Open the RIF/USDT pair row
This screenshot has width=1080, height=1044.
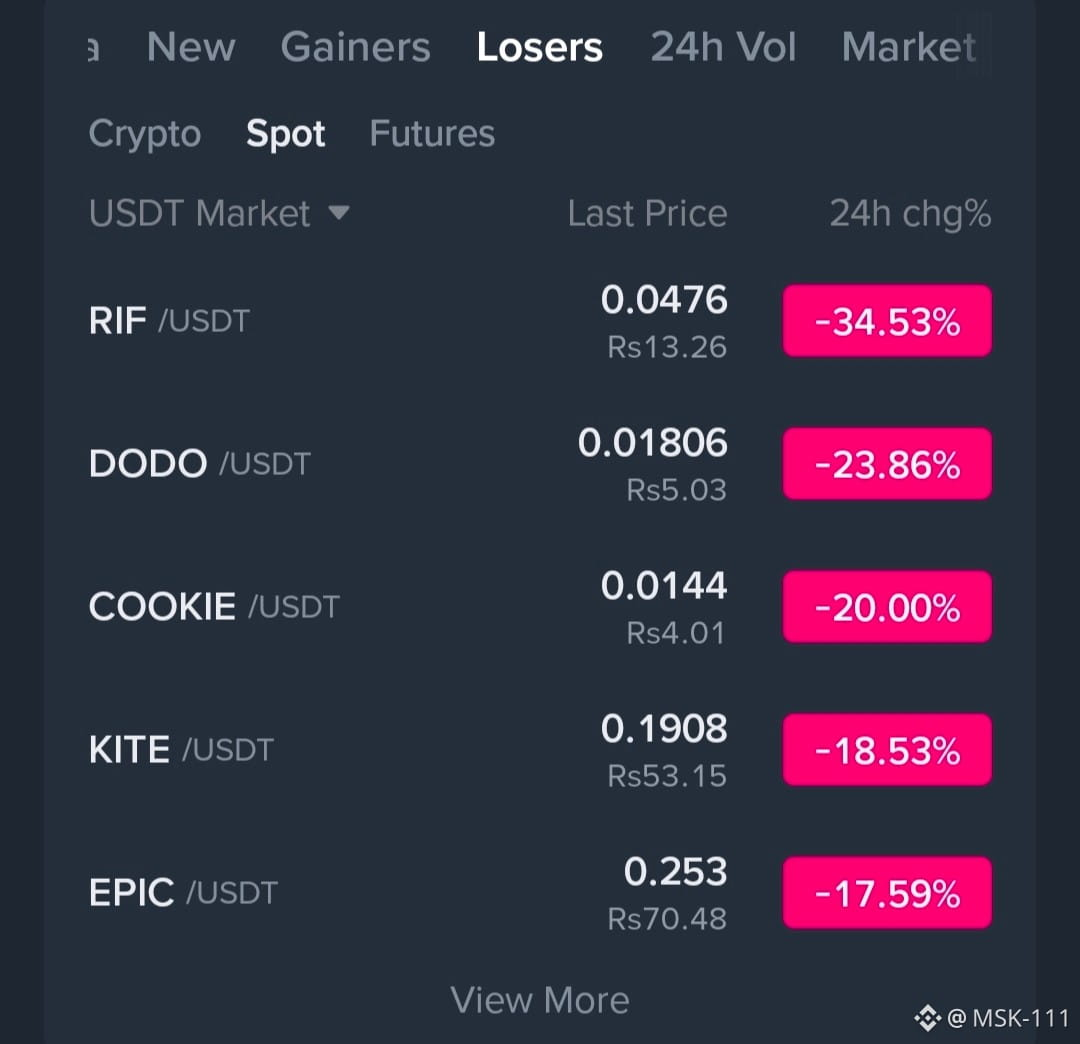coord(540,321)
